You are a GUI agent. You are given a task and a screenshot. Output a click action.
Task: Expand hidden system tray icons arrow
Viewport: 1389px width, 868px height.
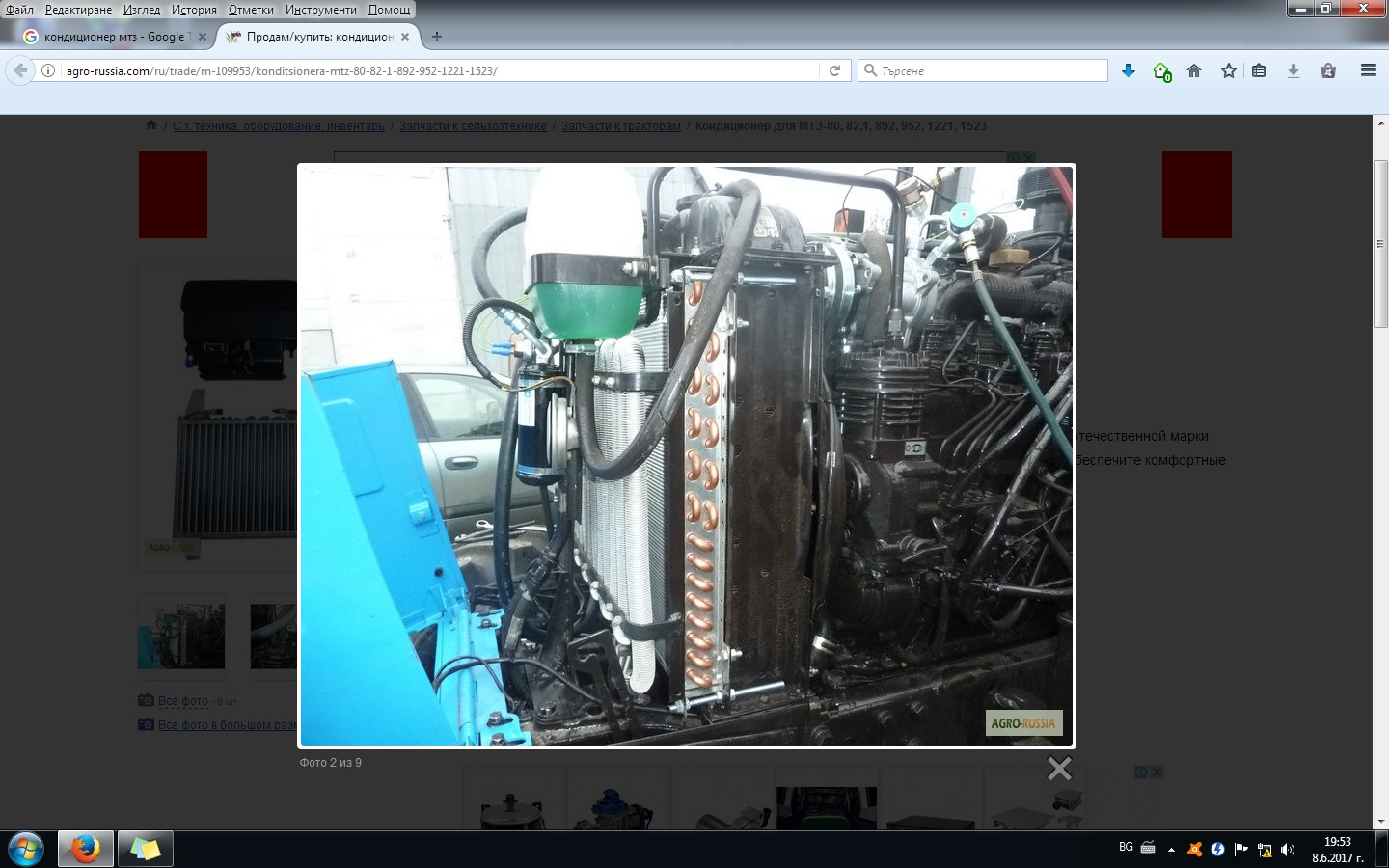point(1171,850)
